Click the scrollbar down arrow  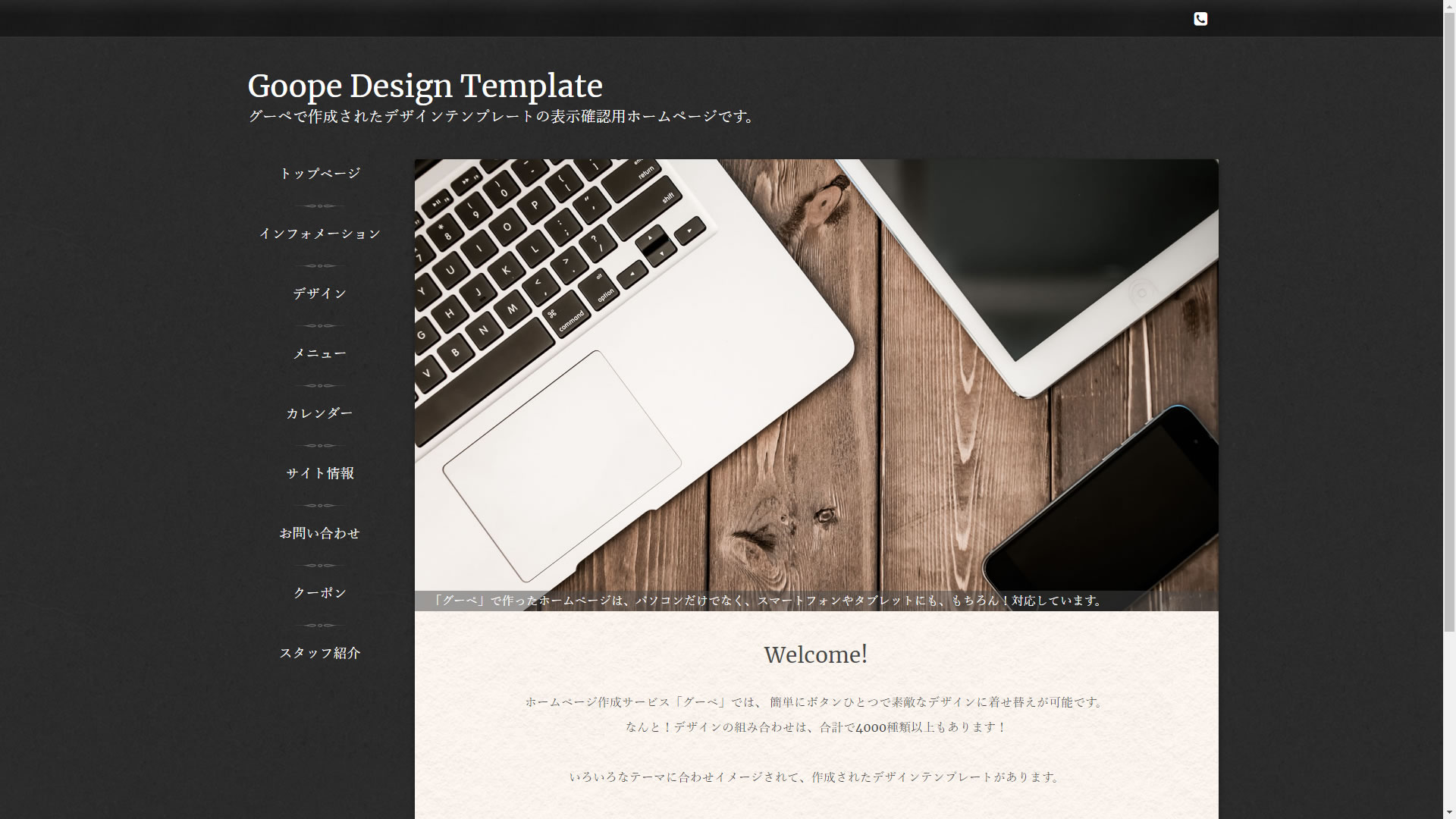[1449, 812]
